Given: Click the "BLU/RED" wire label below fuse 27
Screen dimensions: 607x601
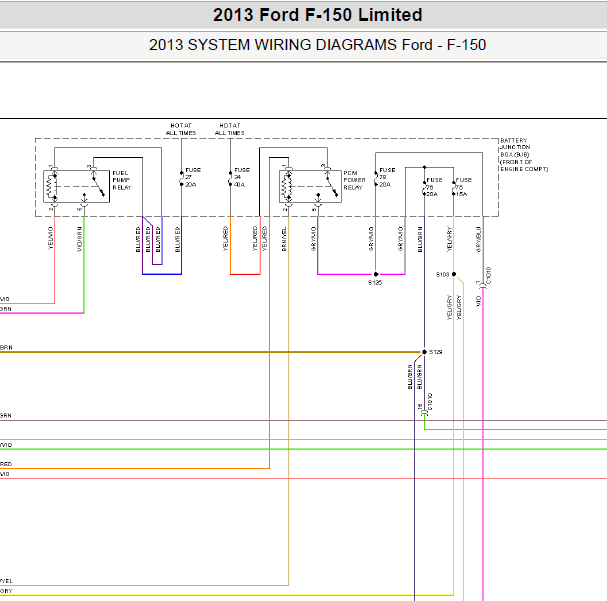Looking at the screenshot, I should [x=177, y=240].
